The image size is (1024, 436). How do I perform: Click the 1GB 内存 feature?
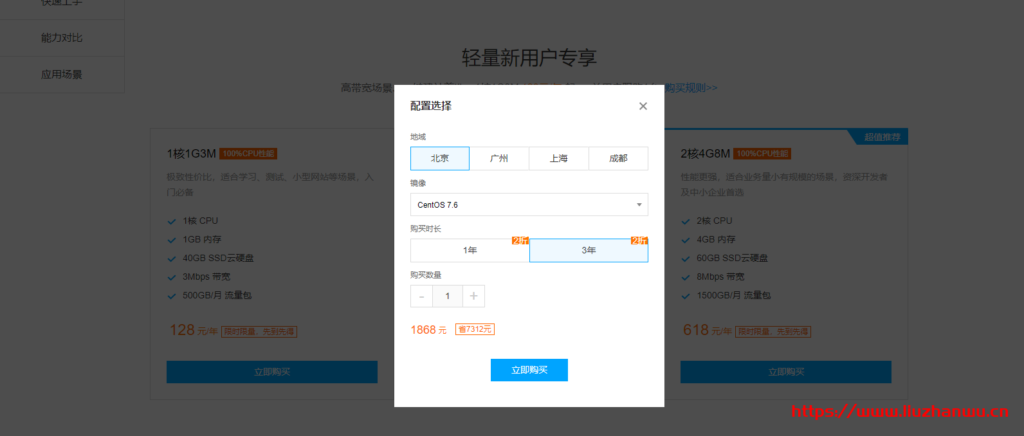click(202, 240)
